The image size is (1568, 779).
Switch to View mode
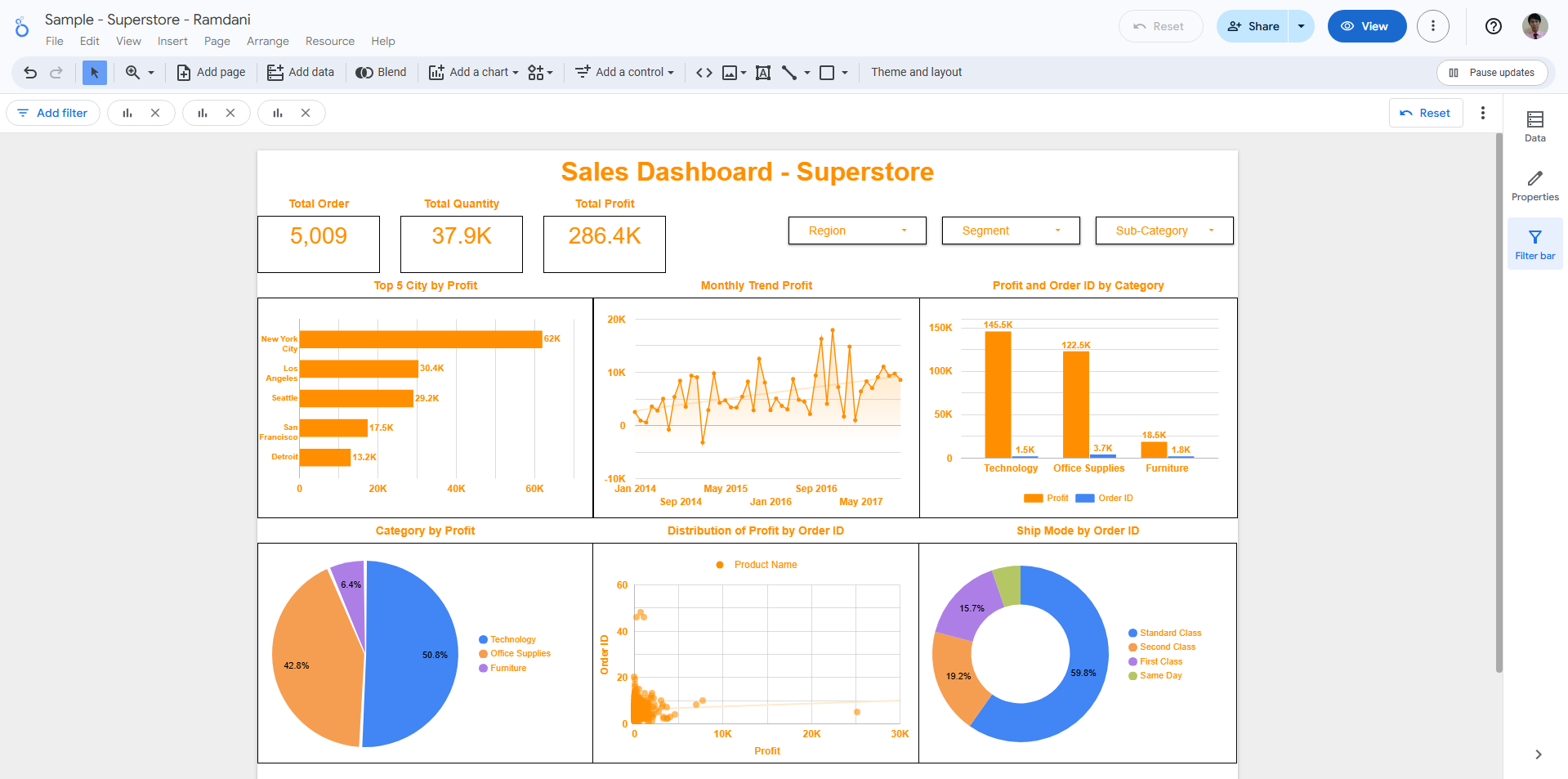(x=1366, y=26)
